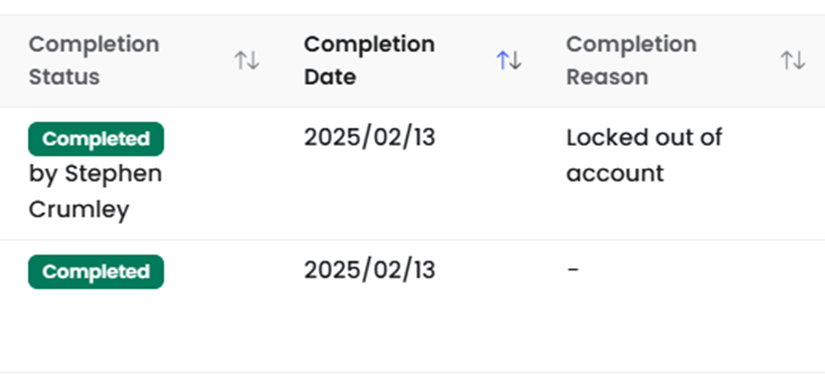Screen dimensions: 825x375
Task: Click the Locked out of account reason
Action: coord(645,156)
